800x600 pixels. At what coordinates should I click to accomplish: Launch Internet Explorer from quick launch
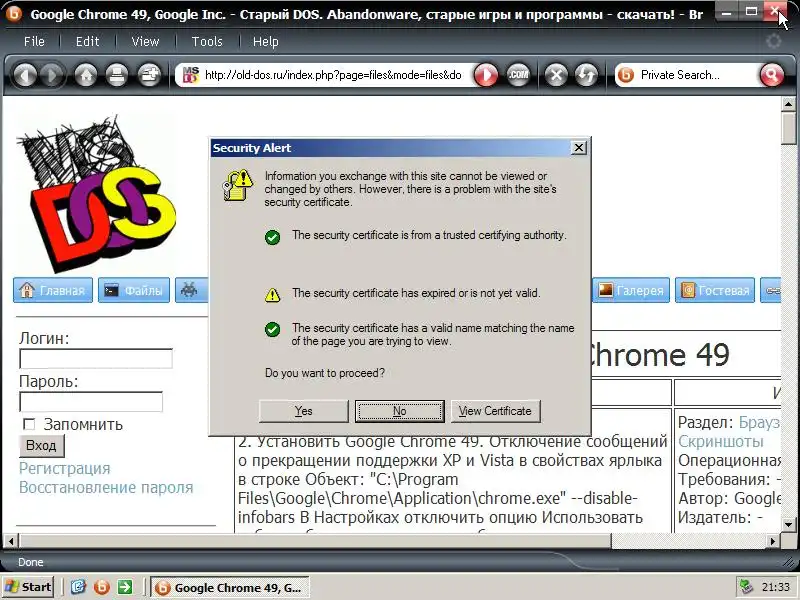[x=78, y=587]
